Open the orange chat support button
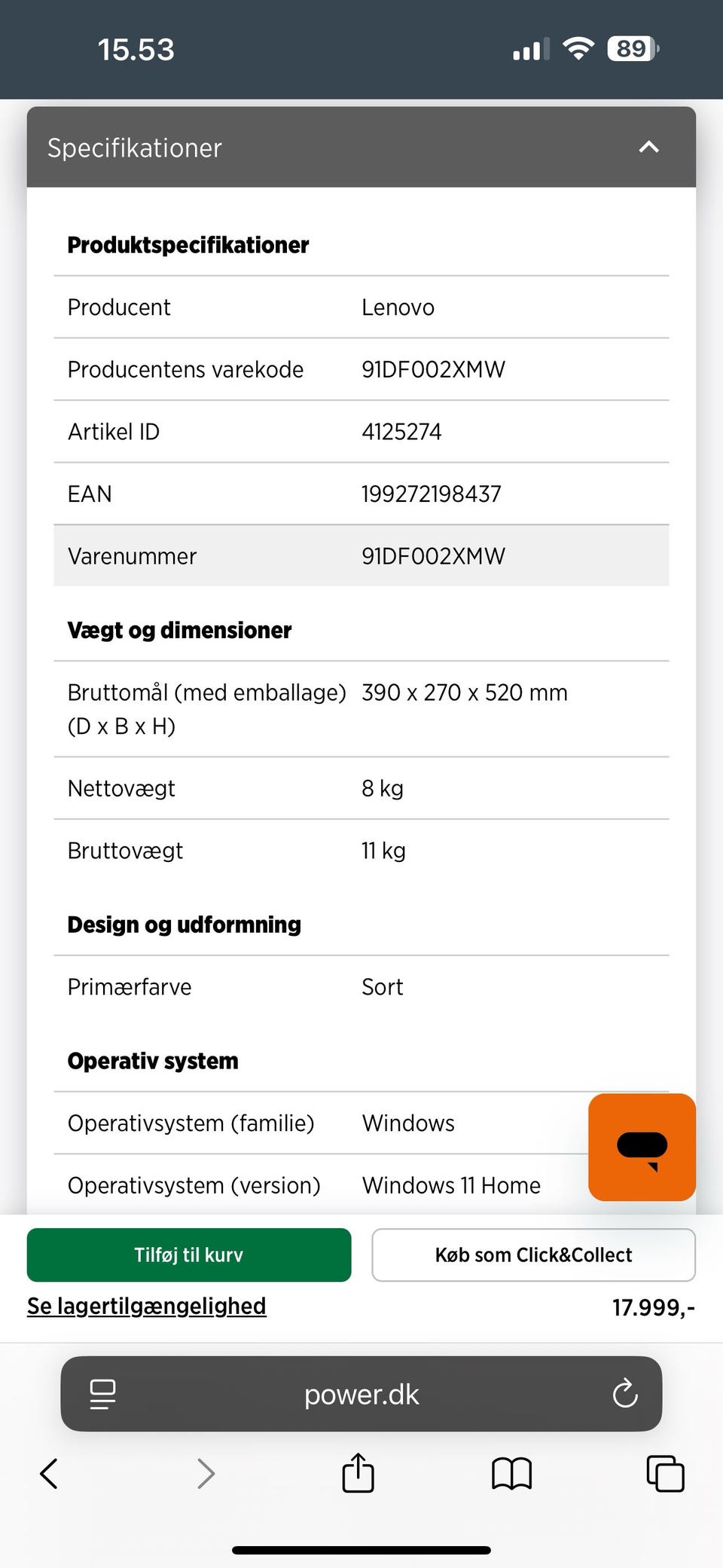This screenshot has height=1568, width=723. click(642, 1147)
